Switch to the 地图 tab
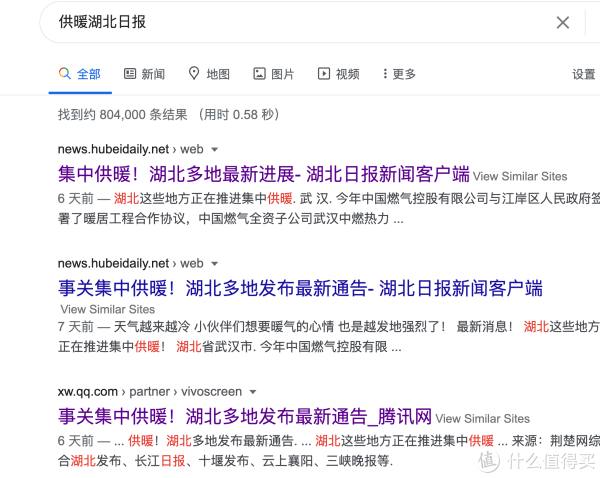The height and width of the screenshot is (478, 600). click(218, 74)
